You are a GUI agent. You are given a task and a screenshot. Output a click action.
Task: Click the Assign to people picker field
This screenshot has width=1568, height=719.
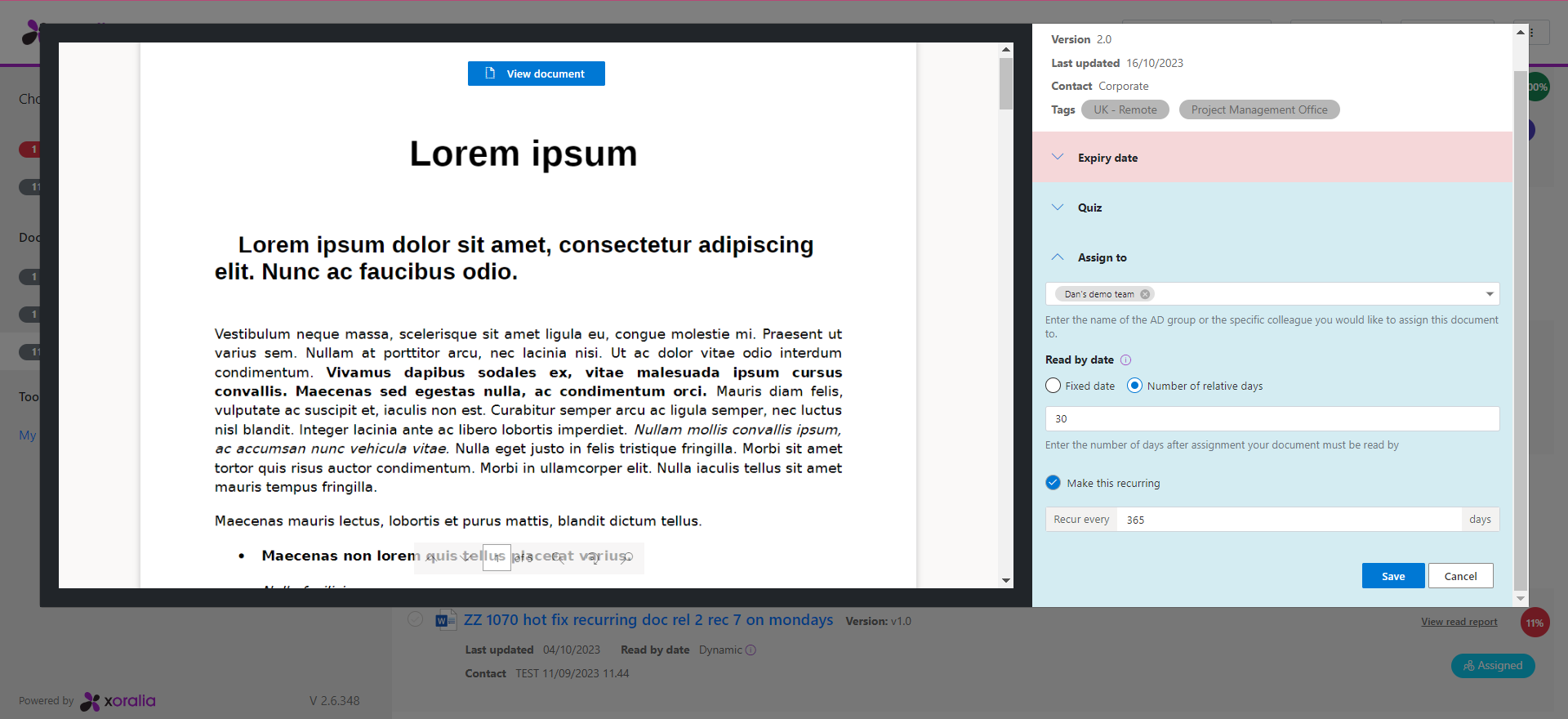[1272, 294]
